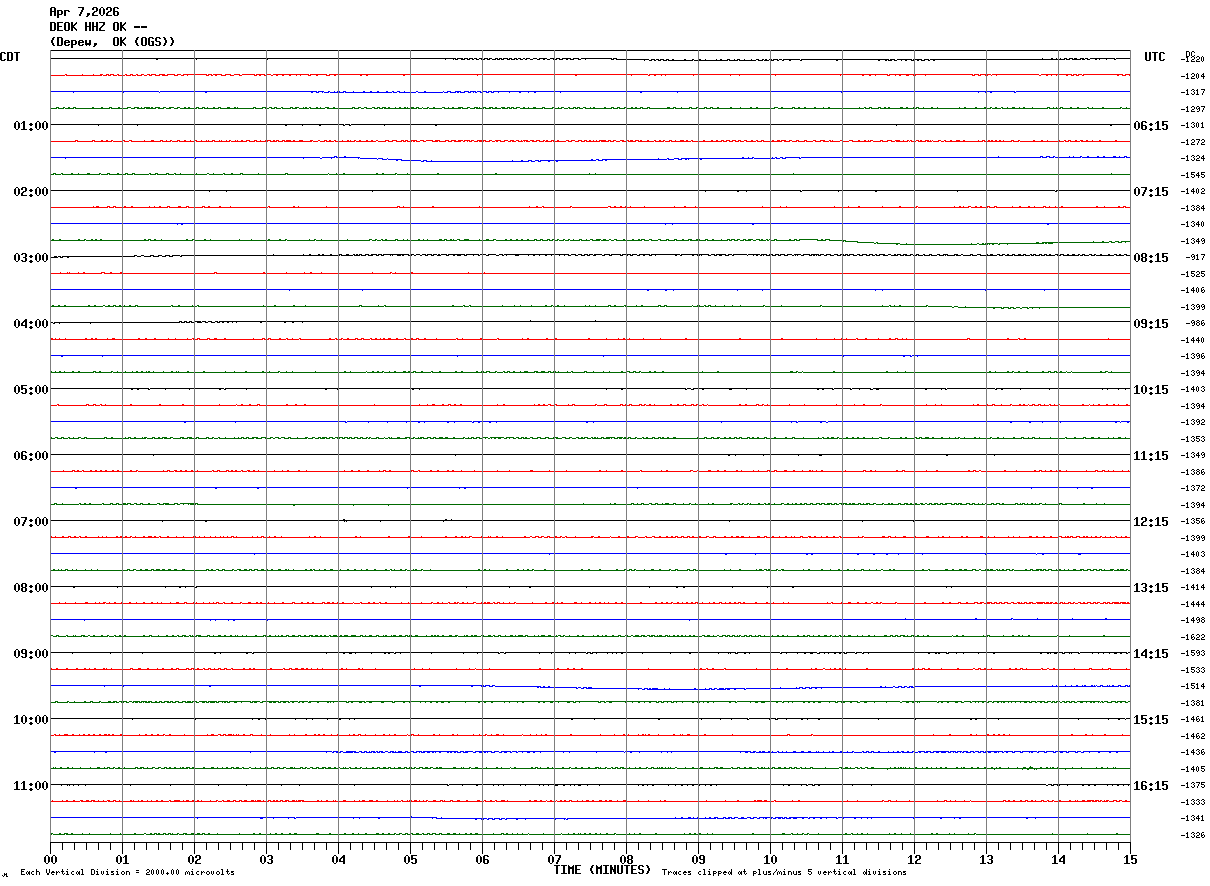
Task: Click the DC offset value -1324
Action: pos(1193,158)
